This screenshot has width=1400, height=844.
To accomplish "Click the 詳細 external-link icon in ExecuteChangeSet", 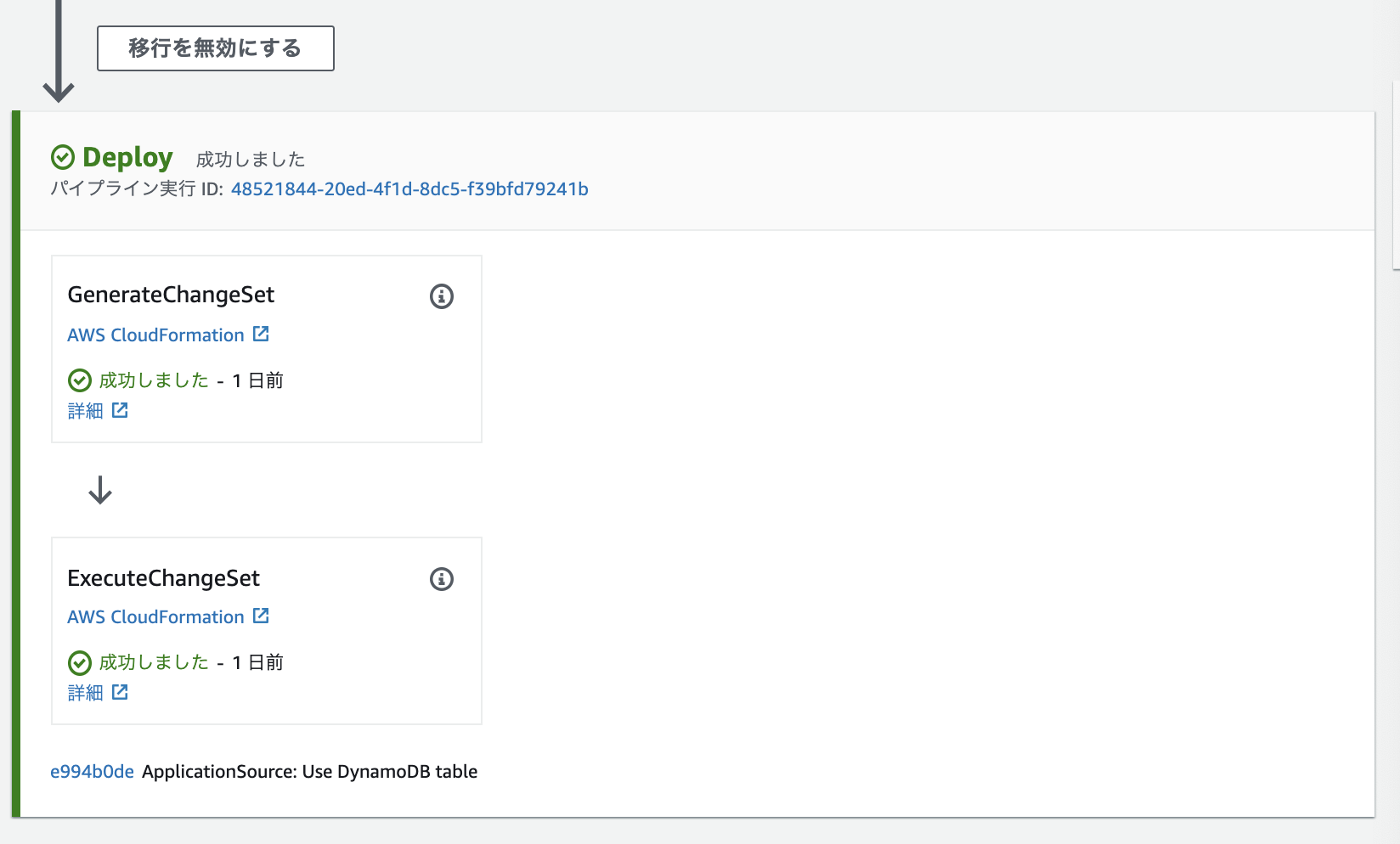I will click(x=120, y=692).
